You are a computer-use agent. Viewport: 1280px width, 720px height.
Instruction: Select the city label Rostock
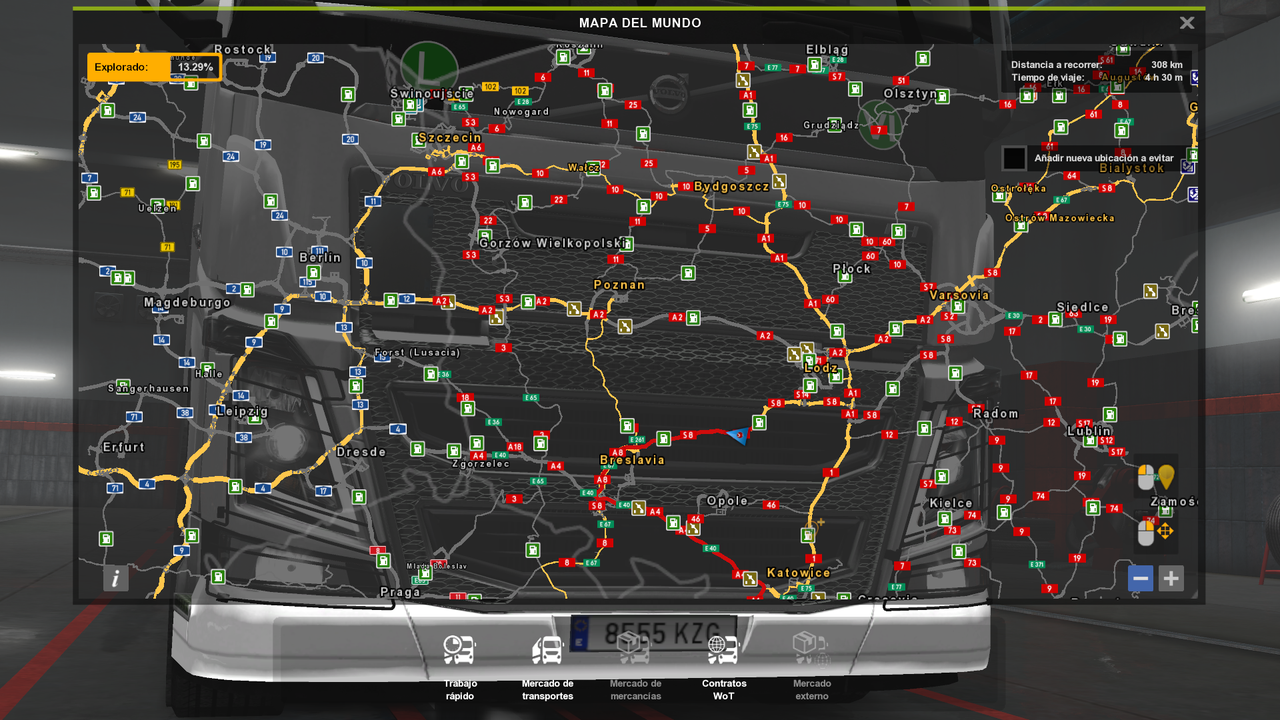click(x=243, y=49)
